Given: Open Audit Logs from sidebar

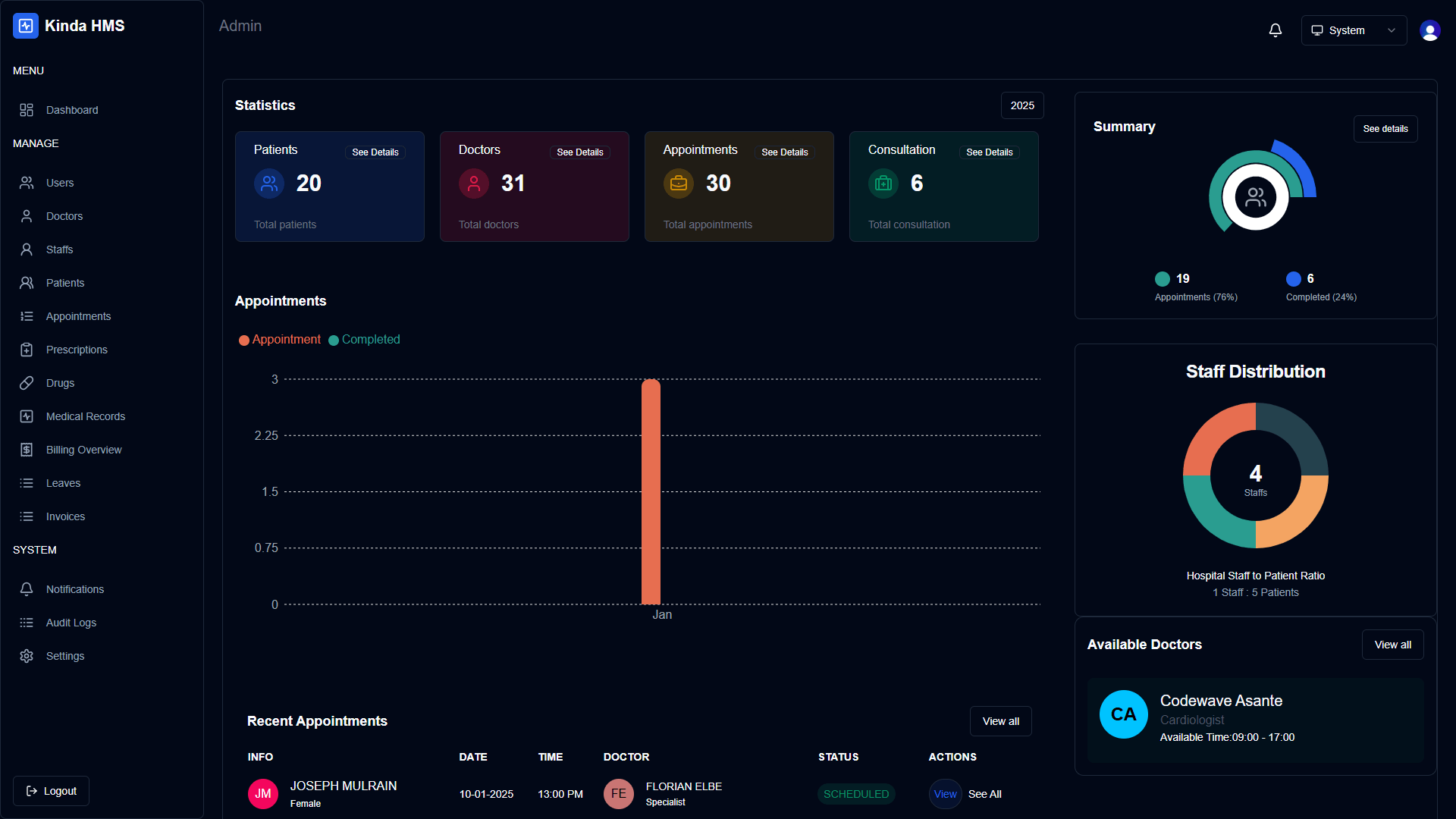Looking at the screenshot, I should pos(71,623).
